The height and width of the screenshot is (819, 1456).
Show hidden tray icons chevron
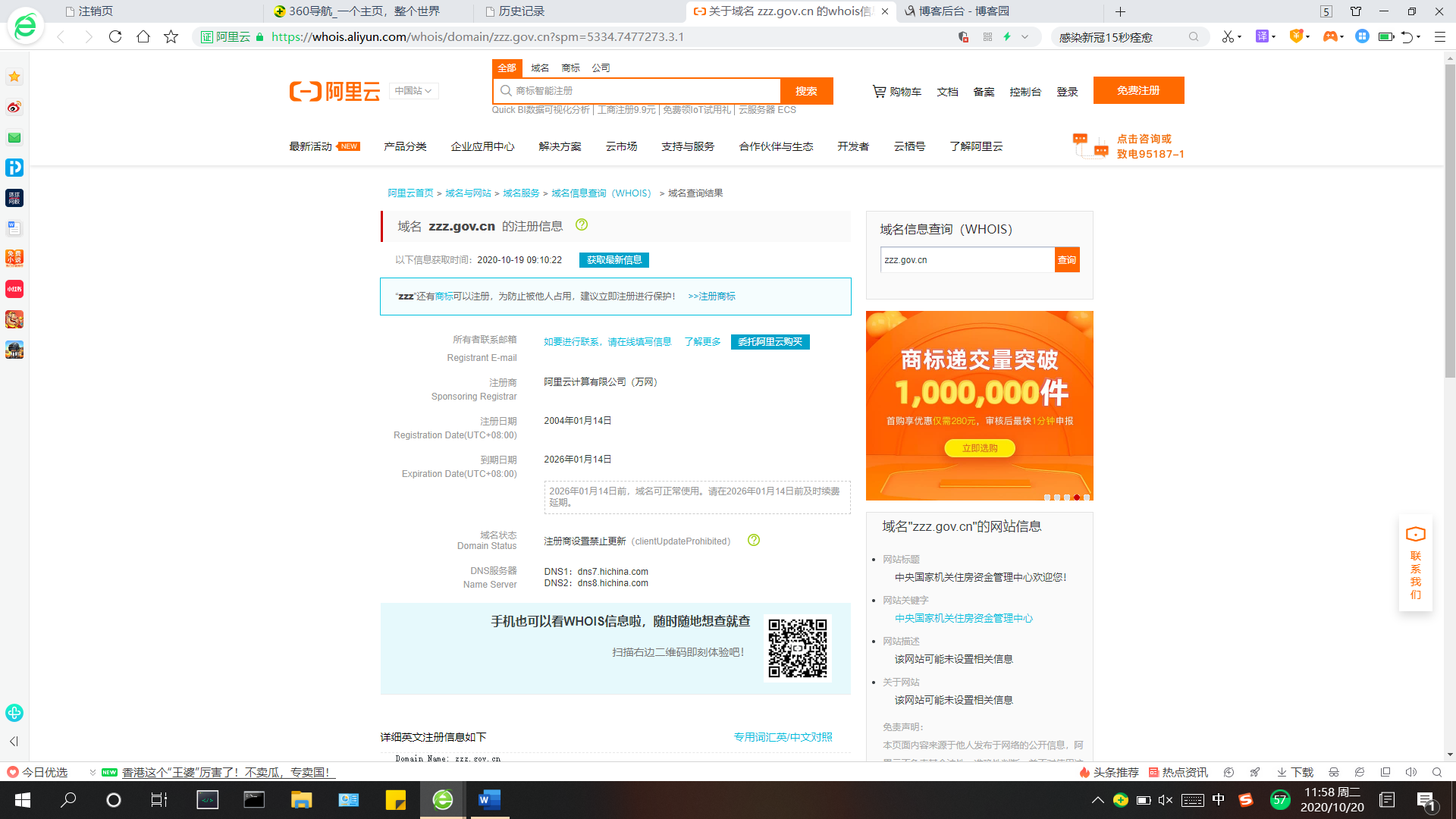[x=1097, y=800]
